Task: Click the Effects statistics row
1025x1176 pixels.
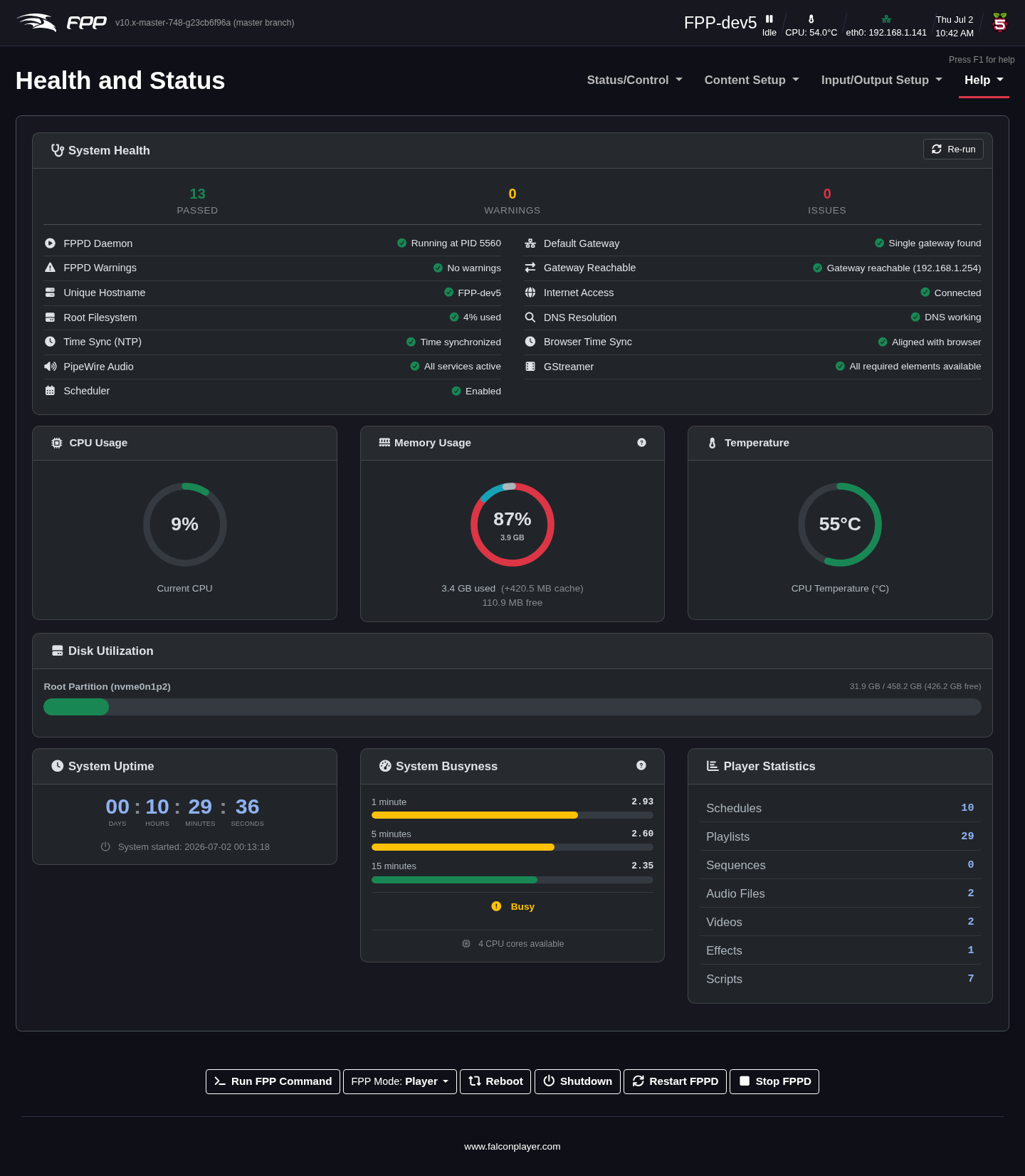Action: tap(840, 950)
